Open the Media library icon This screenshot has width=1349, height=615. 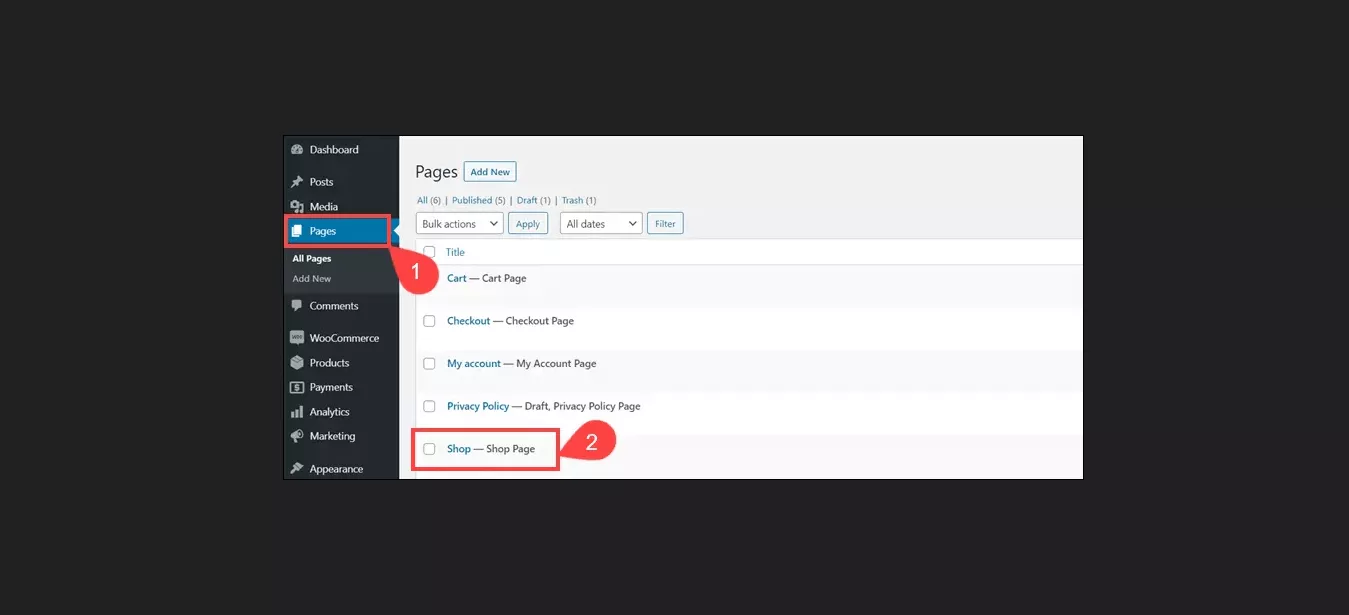297,206
